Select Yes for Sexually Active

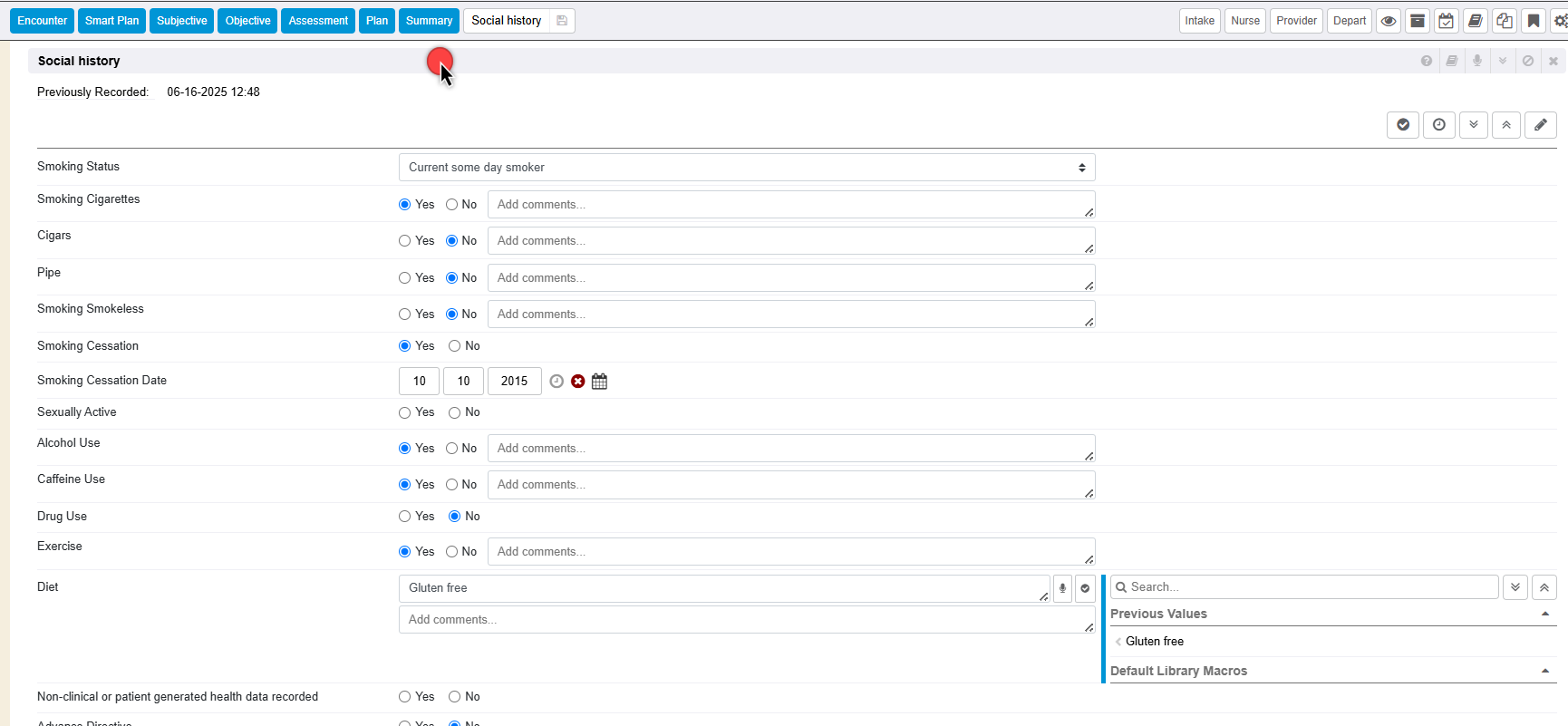(405, 413)
